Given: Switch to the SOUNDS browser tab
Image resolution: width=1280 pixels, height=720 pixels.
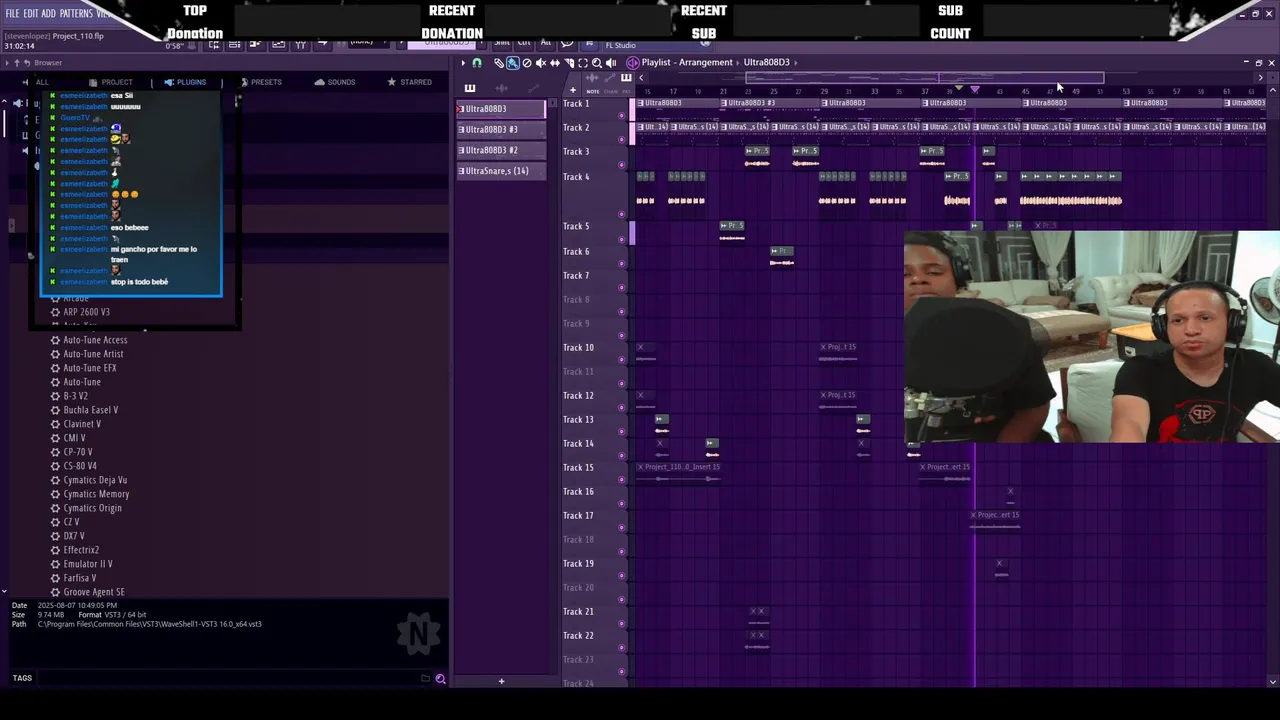Looking at the screenshot, I should pos(335,82).
